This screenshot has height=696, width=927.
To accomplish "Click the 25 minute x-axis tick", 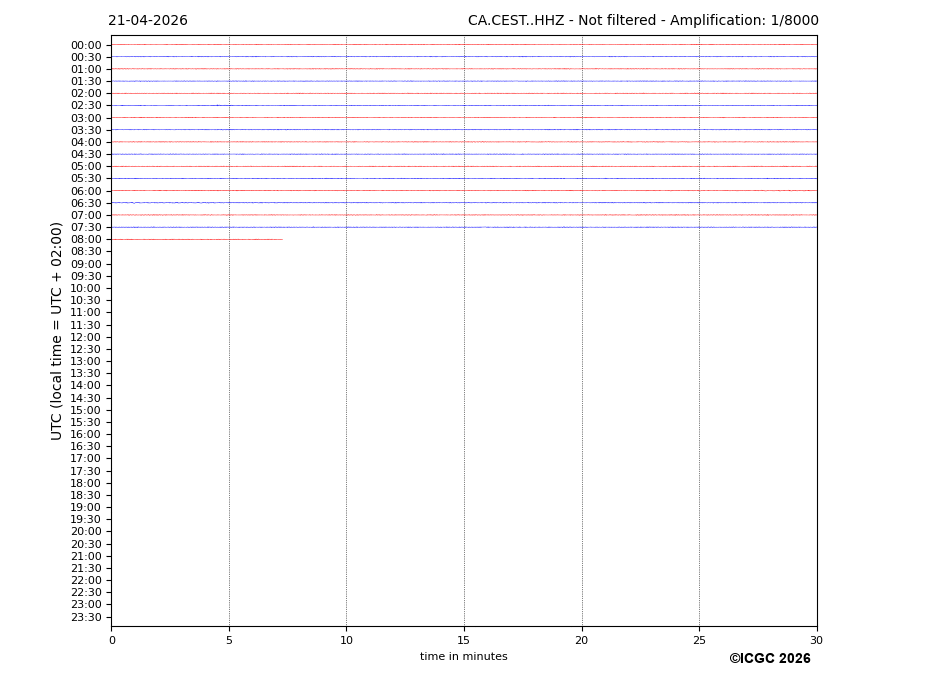I will (699, 640).
